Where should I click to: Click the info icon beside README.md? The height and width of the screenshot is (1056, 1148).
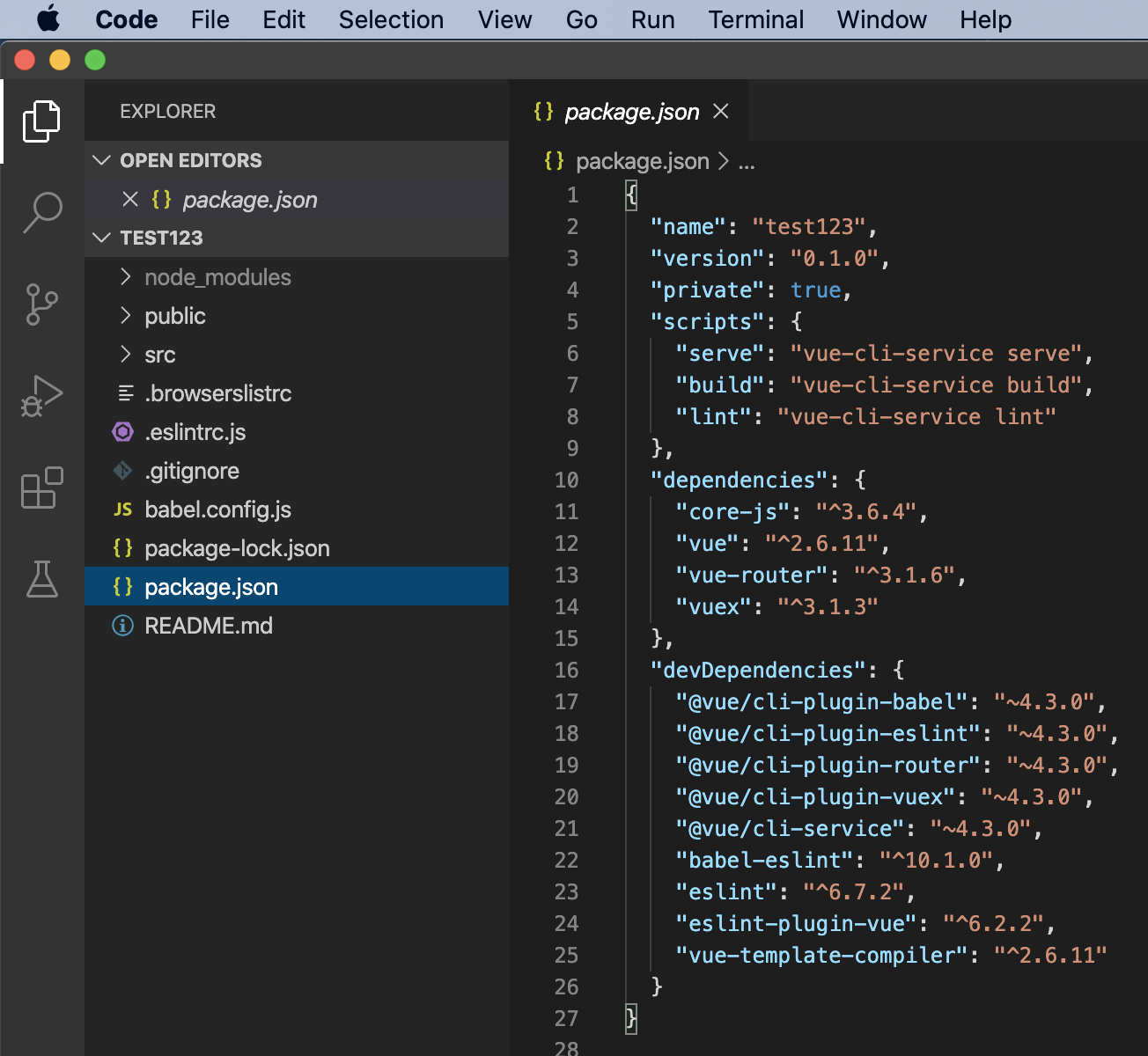tap(123, 626)
